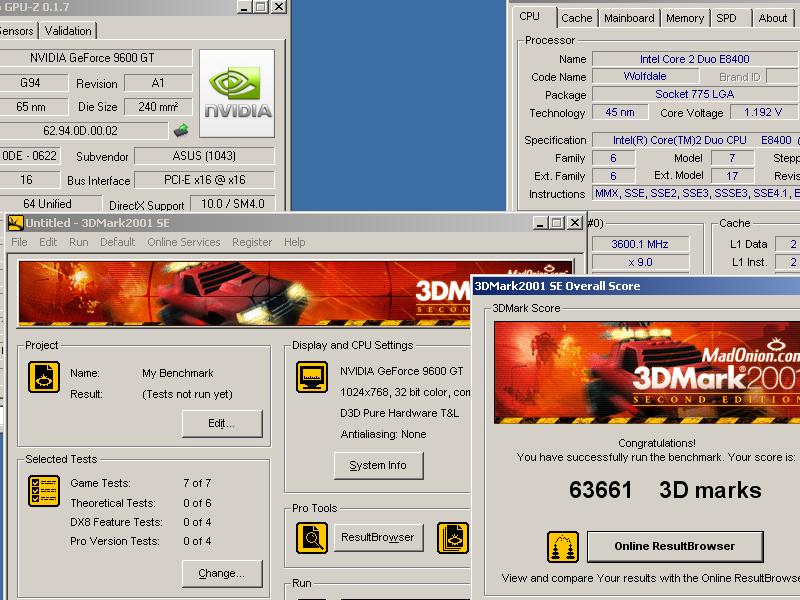
Task: Click the Display settings monitor icon
Action: click(x=312, y=377)
